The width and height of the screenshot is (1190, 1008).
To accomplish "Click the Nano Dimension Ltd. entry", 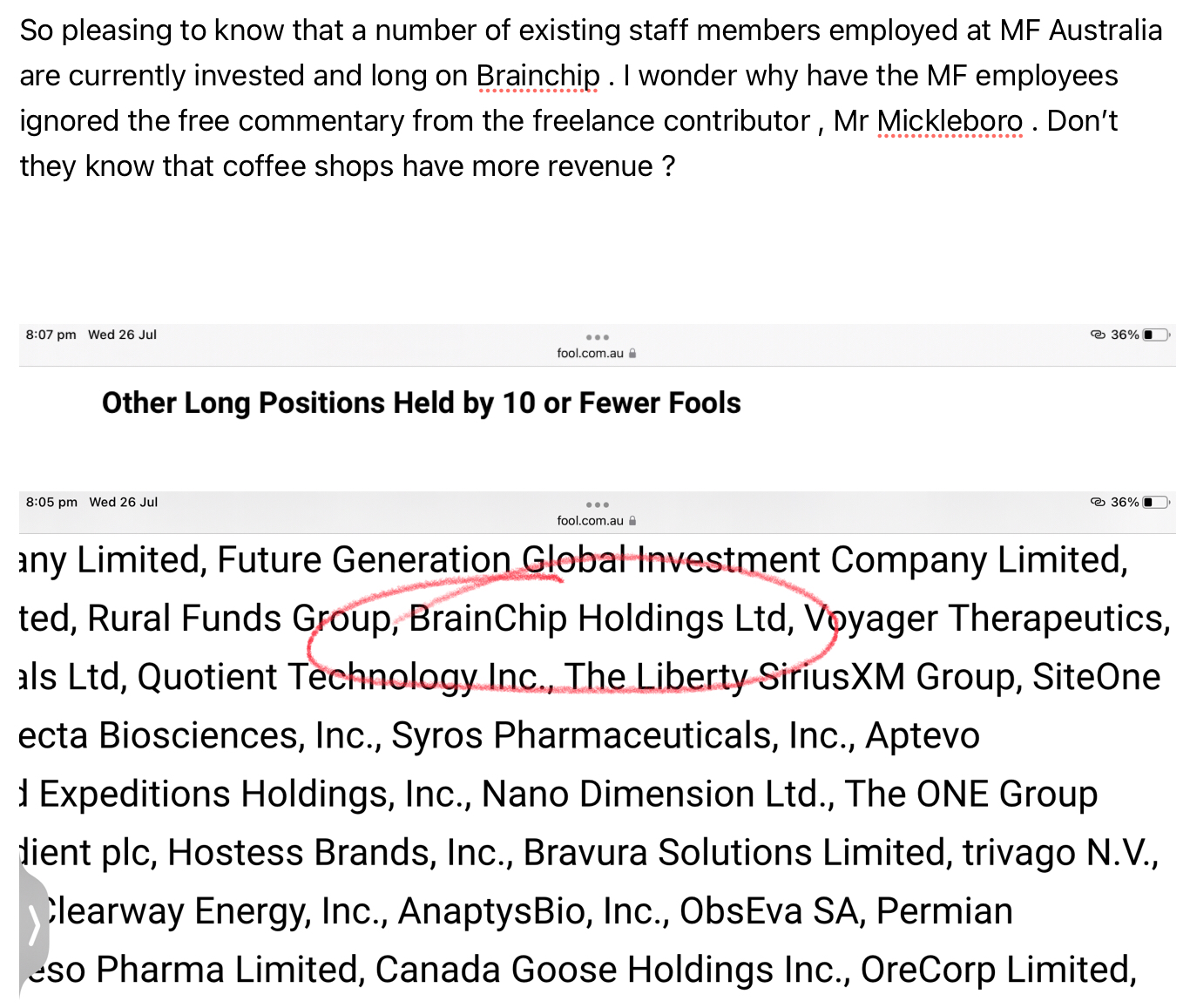I will [x=658, y=795].
